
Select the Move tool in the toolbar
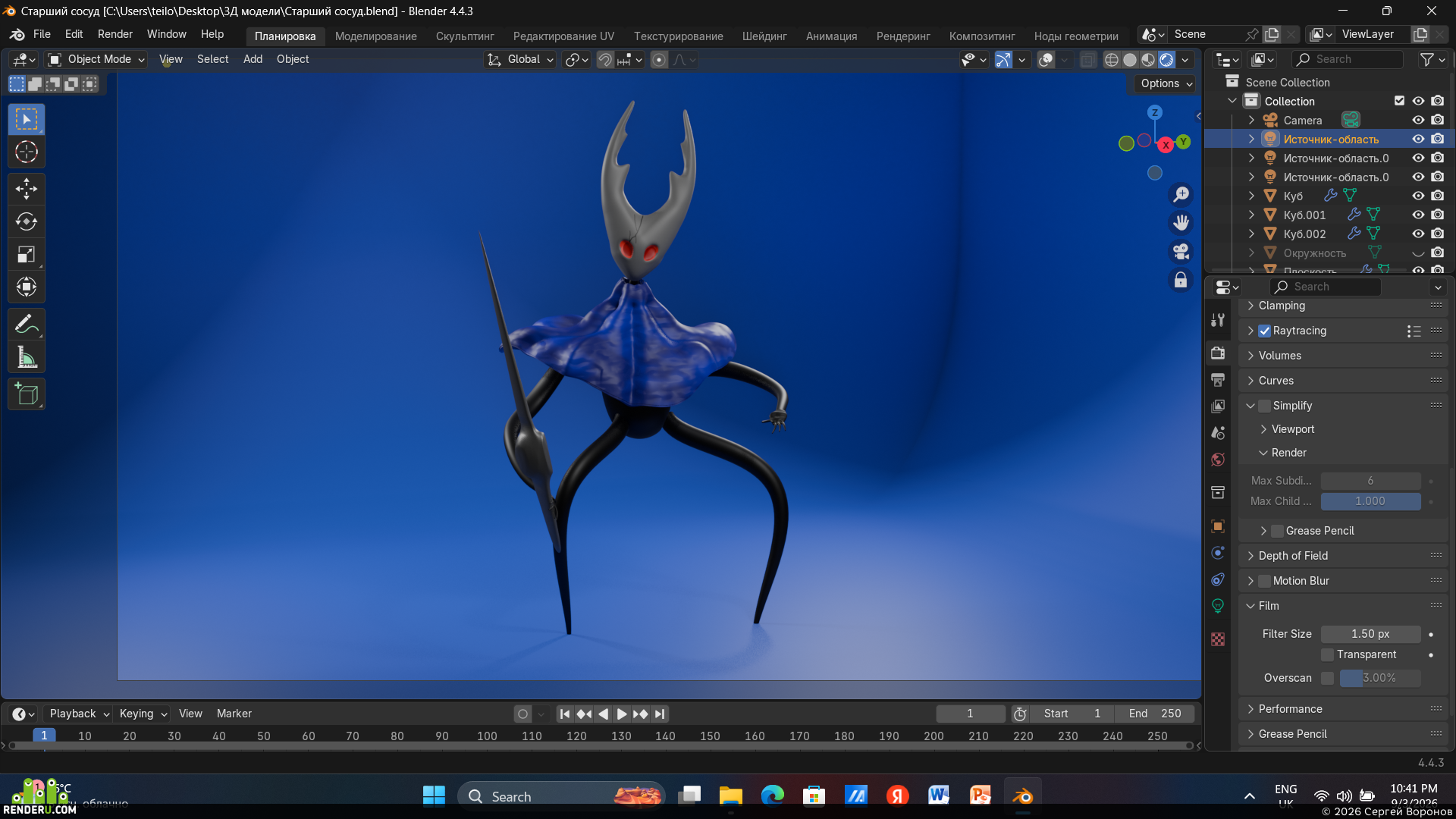[27, 189]
